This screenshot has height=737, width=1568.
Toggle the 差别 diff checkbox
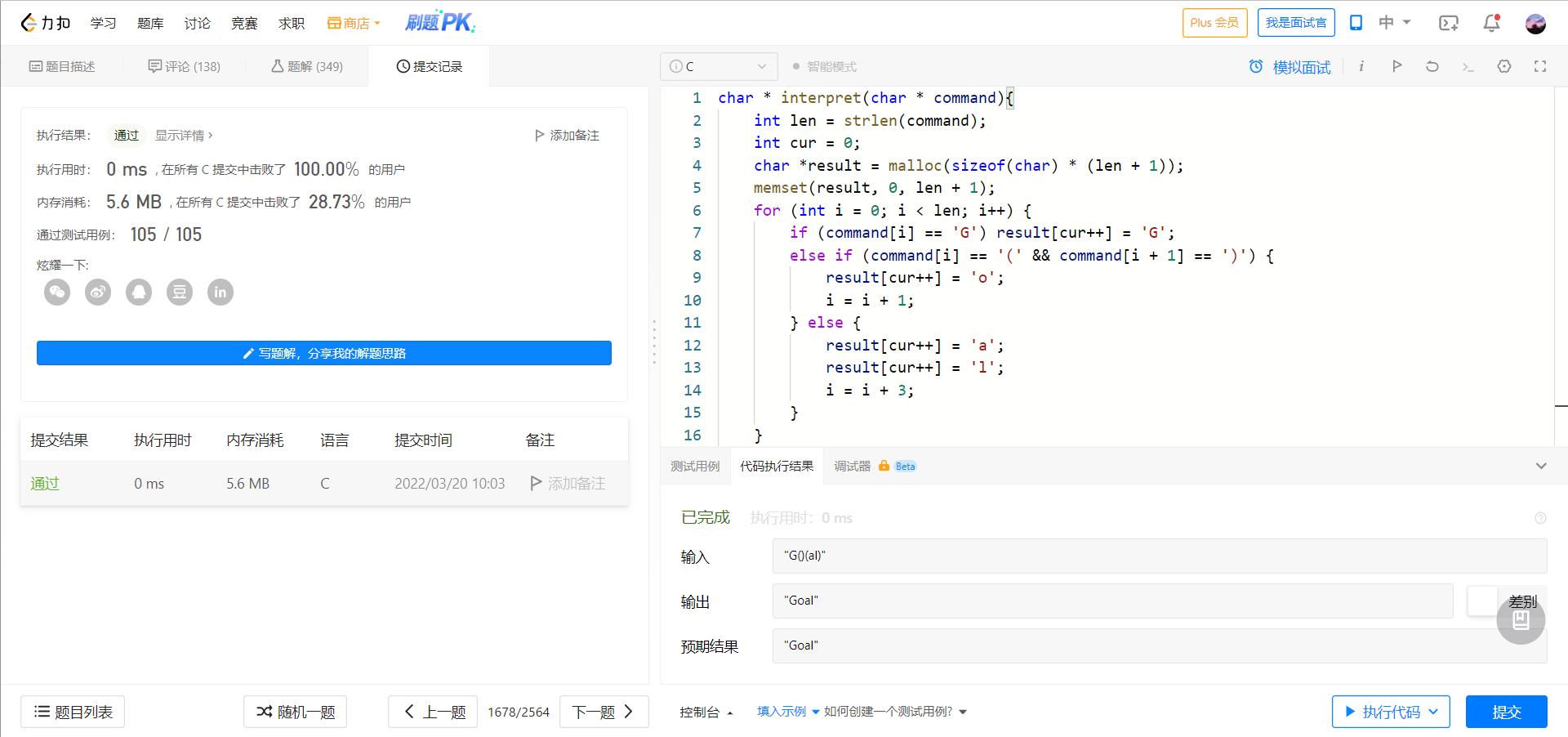[1481, 601]
